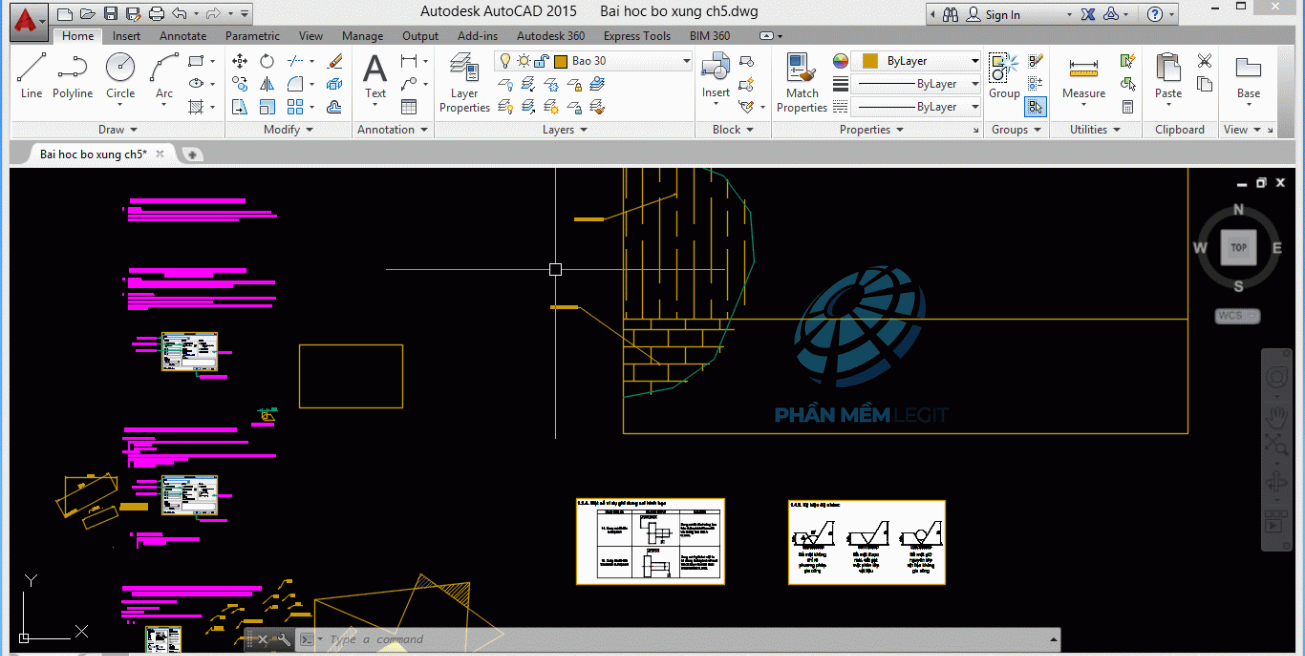The image size is (1305, 656).
Task: Click the N direction on the ViewCube compass
Action: click(1238, 210)
